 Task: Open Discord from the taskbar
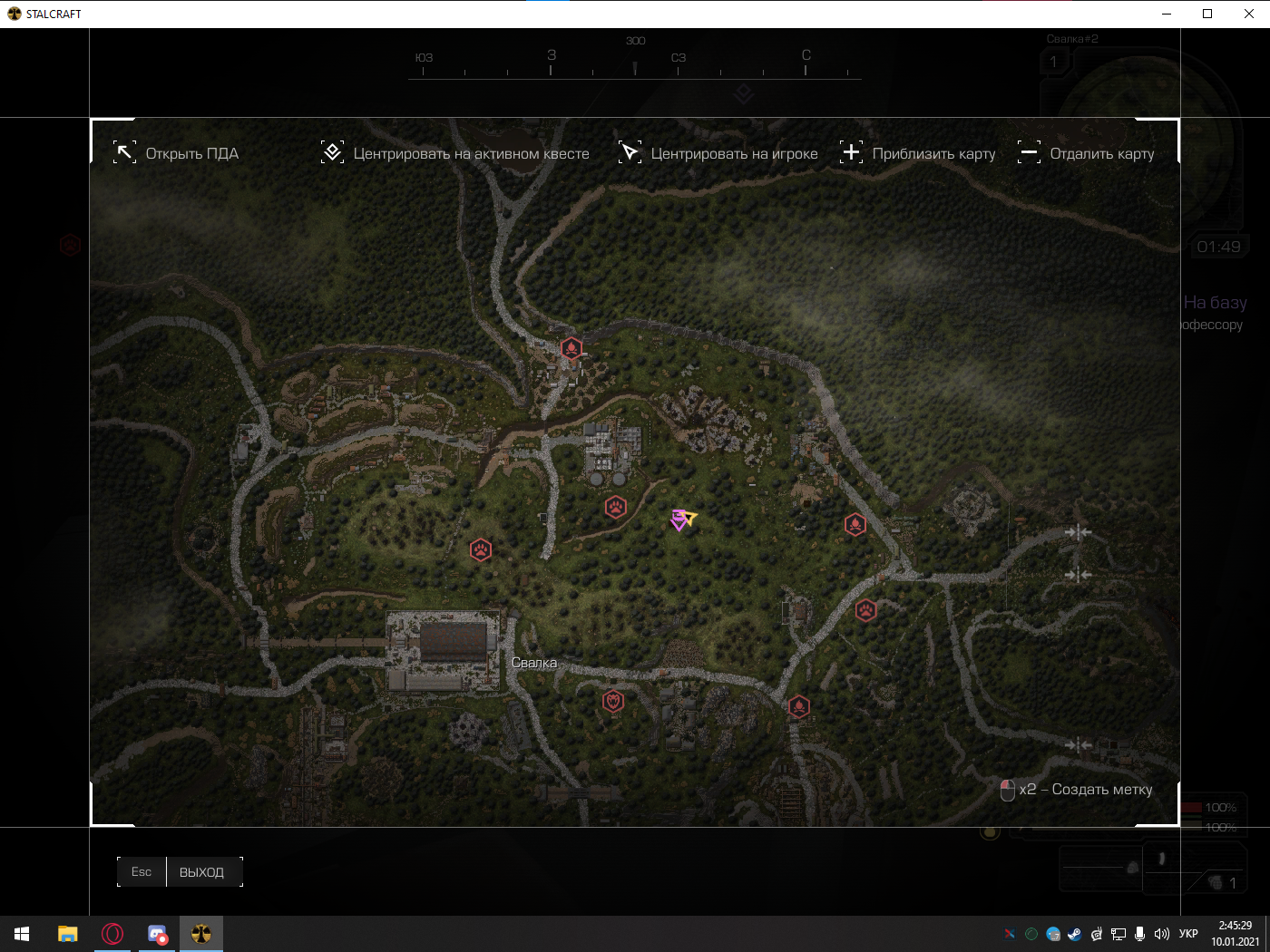(157, 934)
